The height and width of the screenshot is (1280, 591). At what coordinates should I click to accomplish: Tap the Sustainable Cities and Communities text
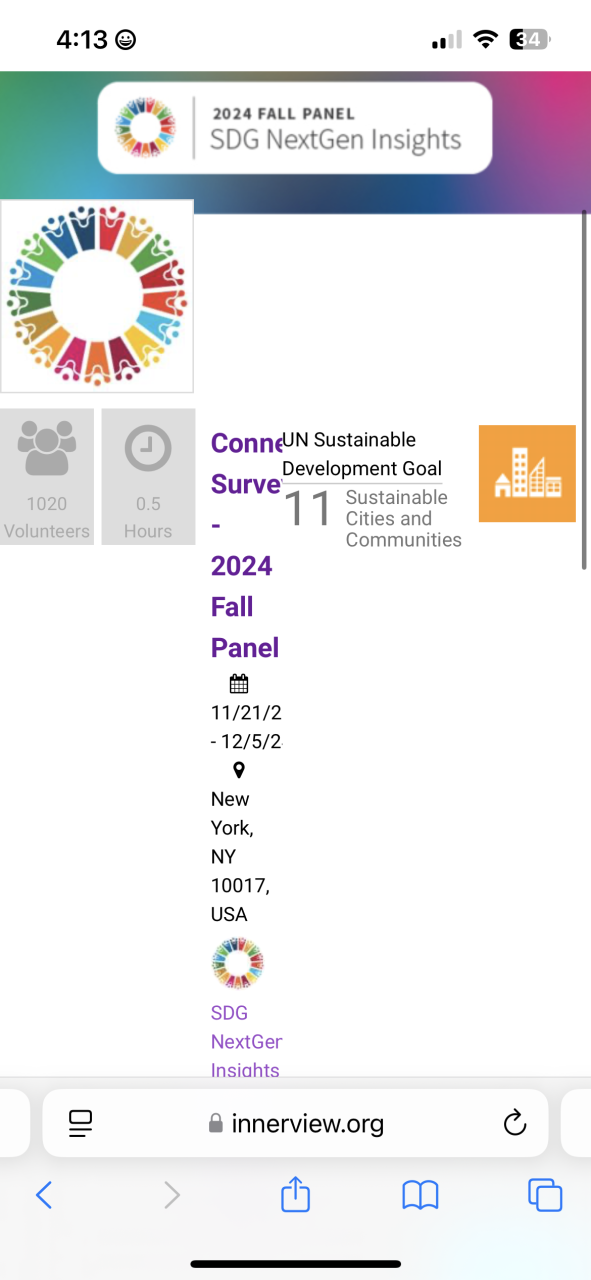[403, 518]
